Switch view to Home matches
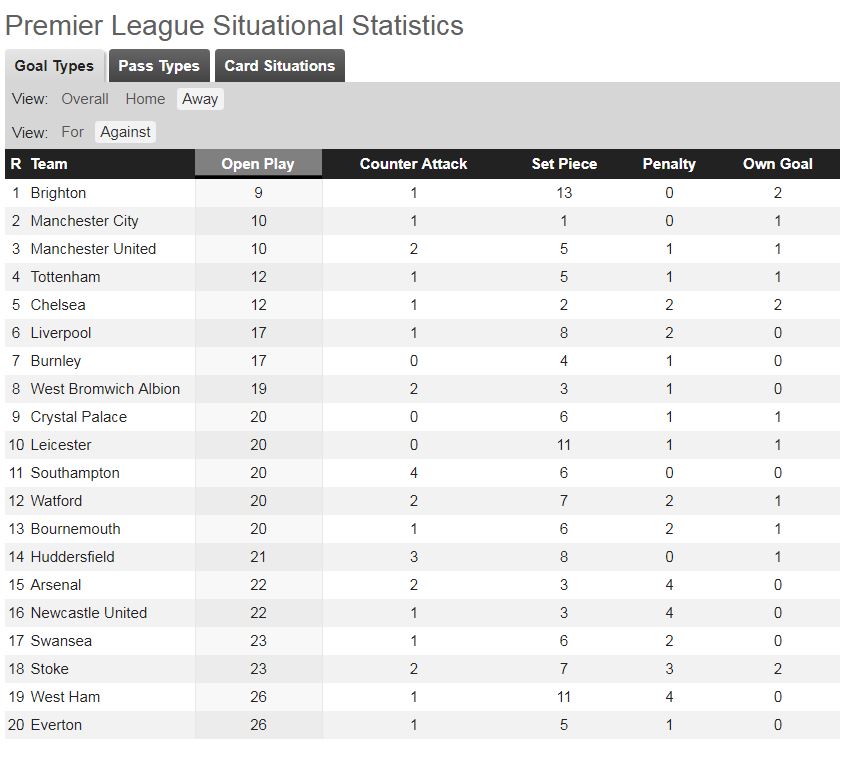 tap(145, 99)
